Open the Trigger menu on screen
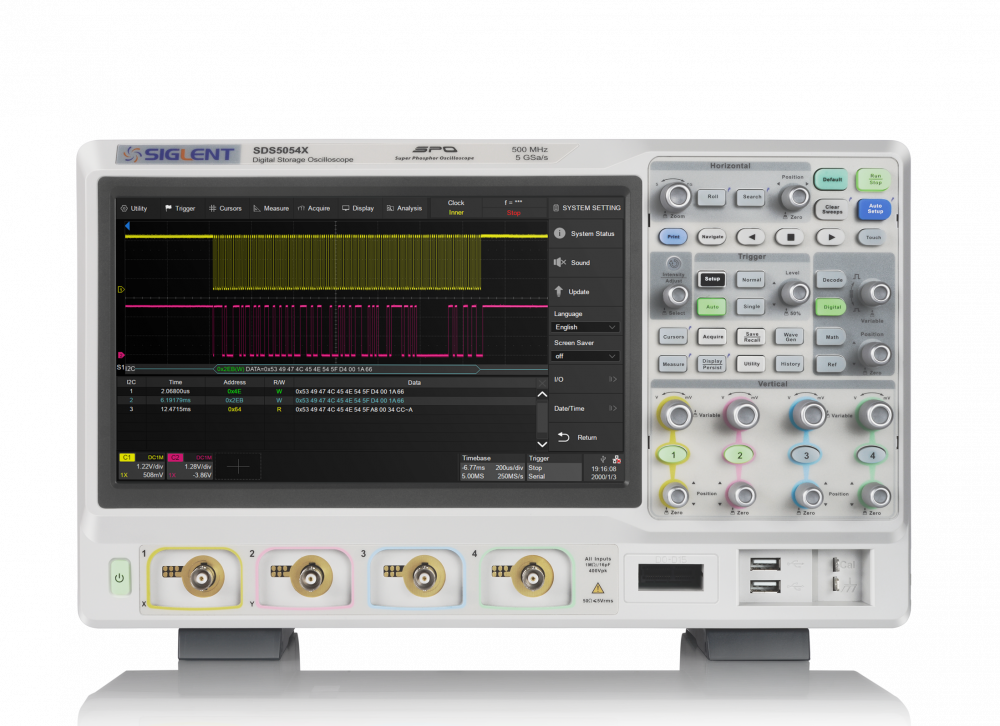This screenshot has width=1000, height=726. pos(180,208)
